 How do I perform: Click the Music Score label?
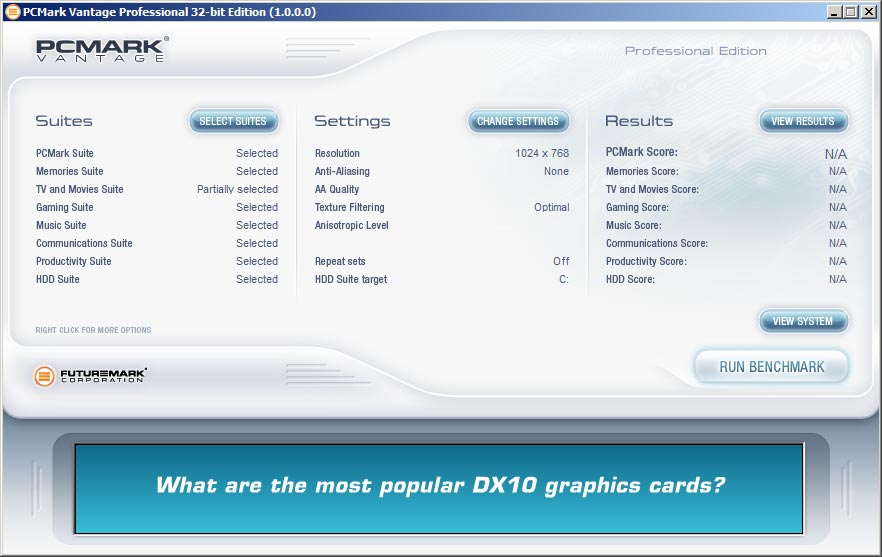[633, 225]
